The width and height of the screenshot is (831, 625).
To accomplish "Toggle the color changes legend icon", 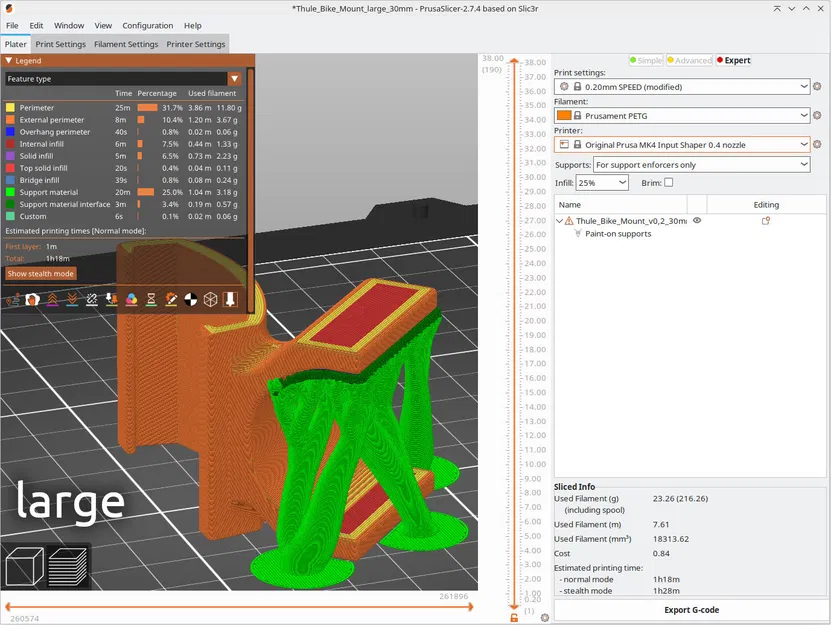I will click(130, 299).
